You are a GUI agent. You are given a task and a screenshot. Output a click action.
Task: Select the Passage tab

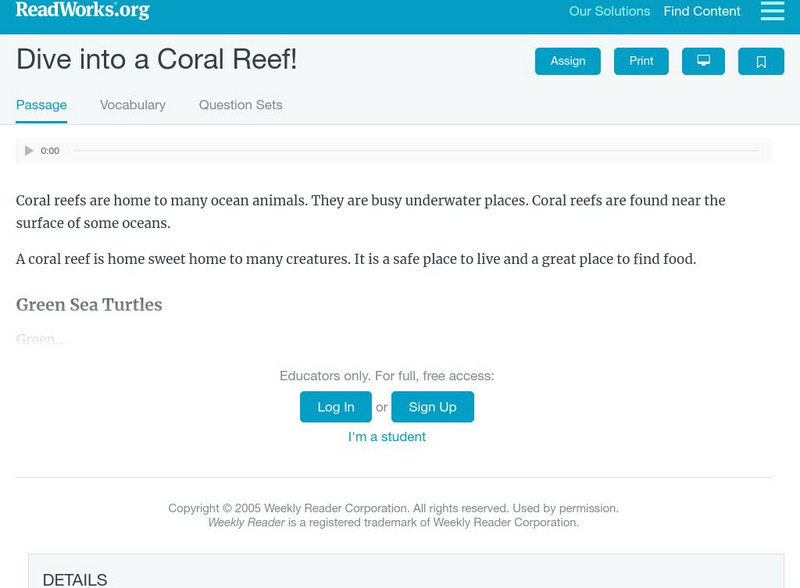point(41,105)
